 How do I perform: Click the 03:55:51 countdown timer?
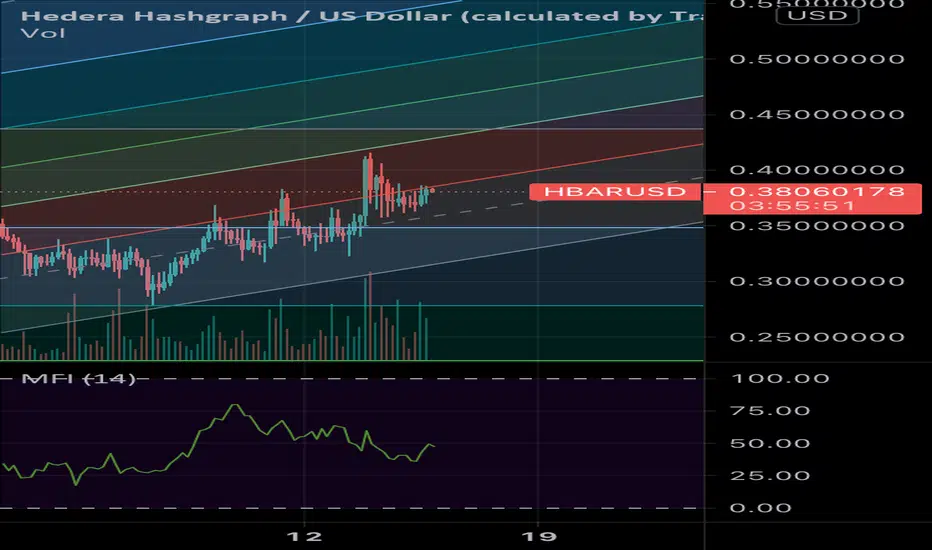(x=792, y=206)
